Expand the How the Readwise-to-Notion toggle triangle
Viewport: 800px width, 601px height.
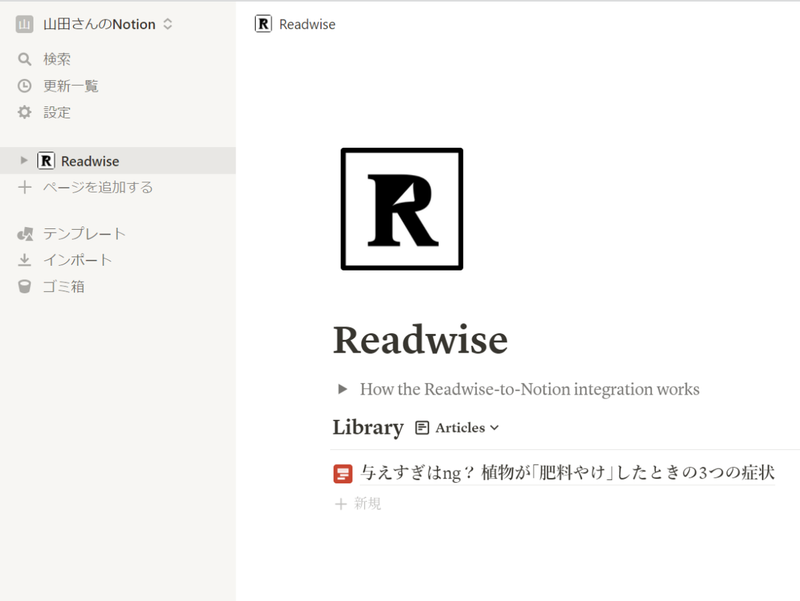point(343,389)
